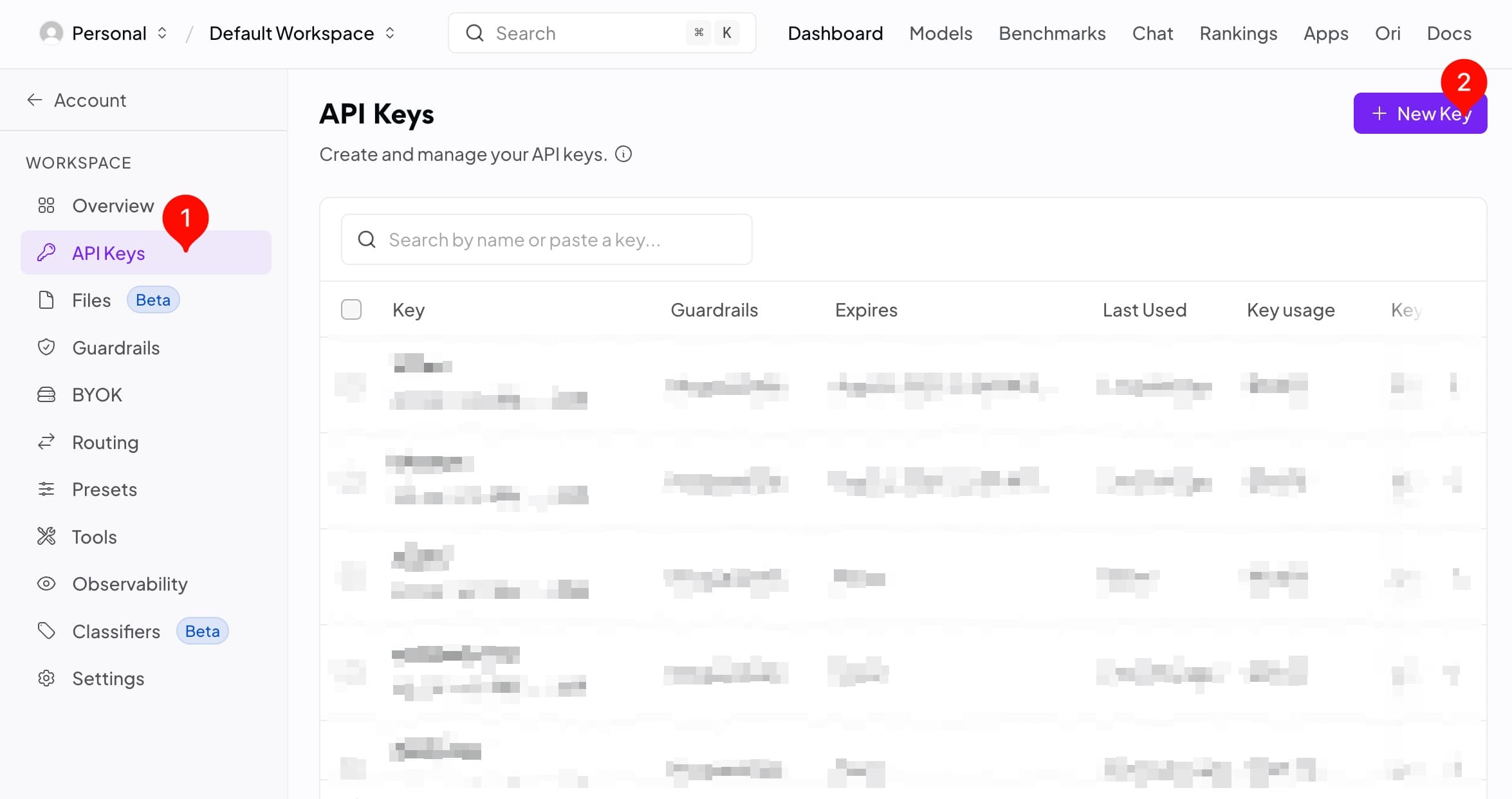Open Tools in sidebar
This screenshot has height=799, width=1512.
(x=146, y=537)
